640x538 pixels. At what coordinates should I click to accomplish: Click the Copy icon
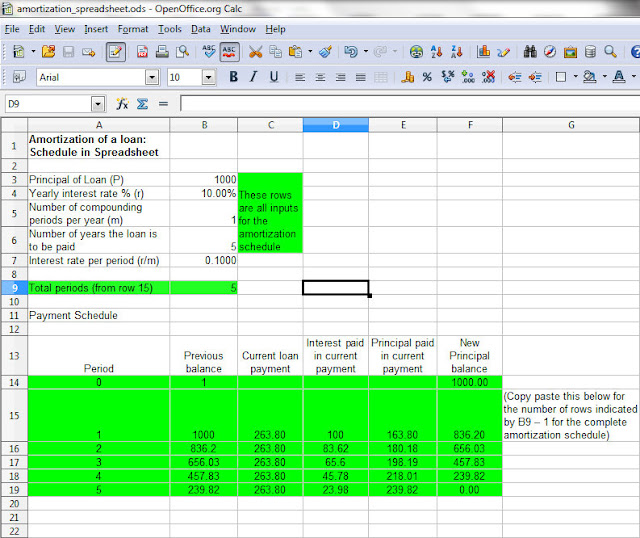point(276,52)
